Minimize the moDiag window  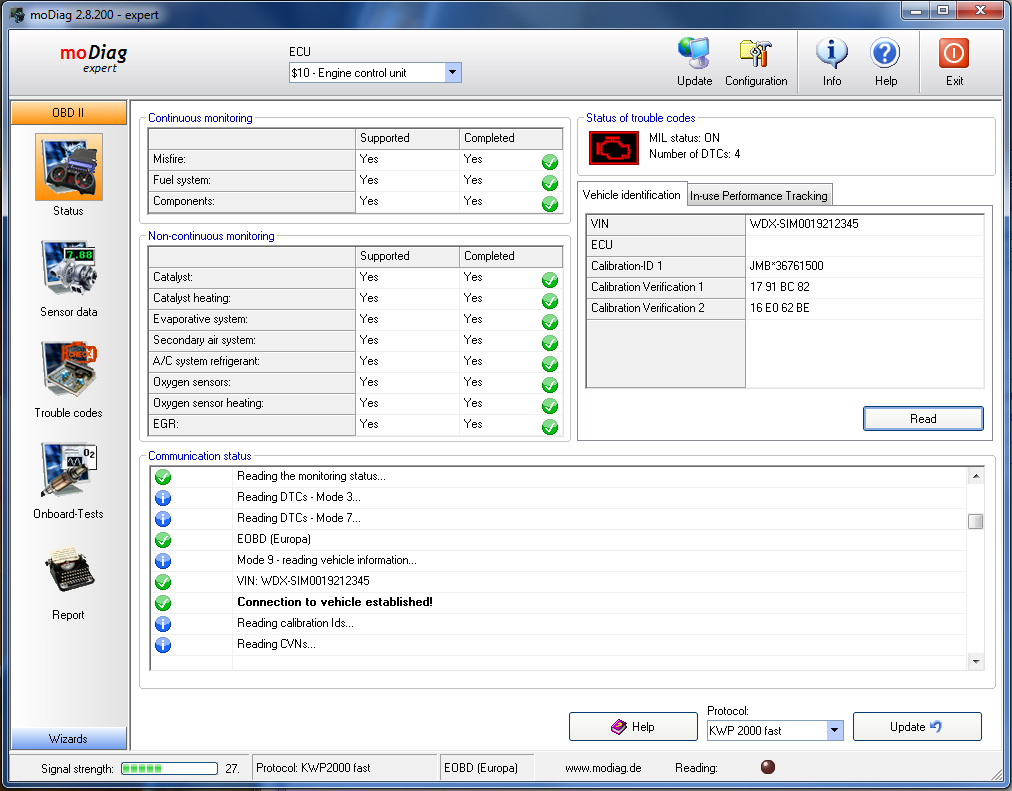(915, 10)
